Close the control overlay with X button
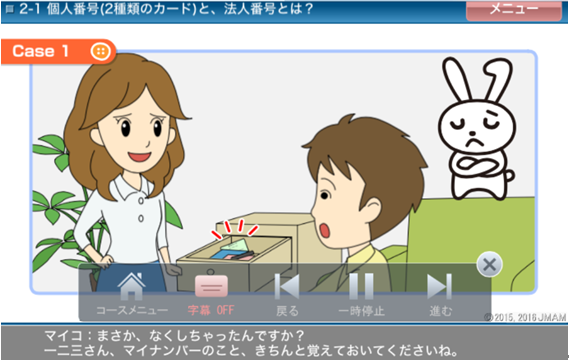Screen dimensions: 569x360 pyautogui.click(x=489, y=265)
